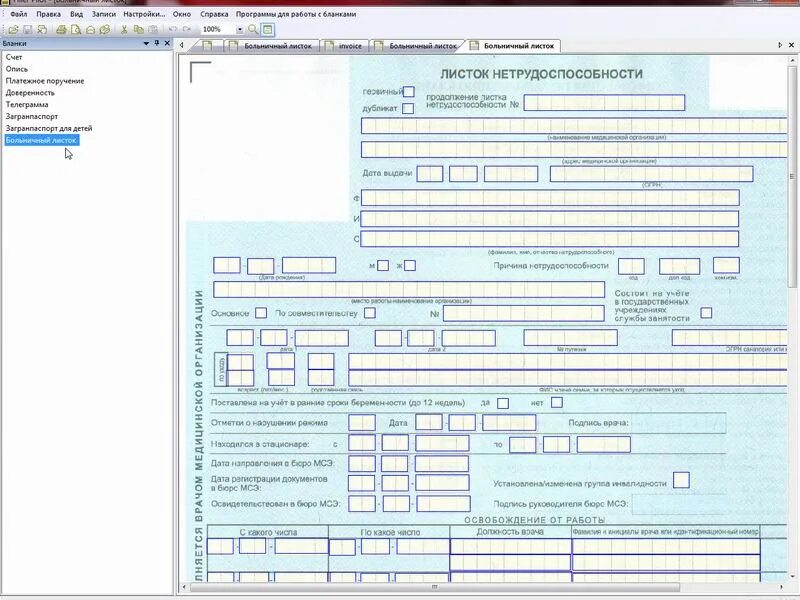Click the продолжение листка № field
The image size is (800, 600).
(604, 103)
